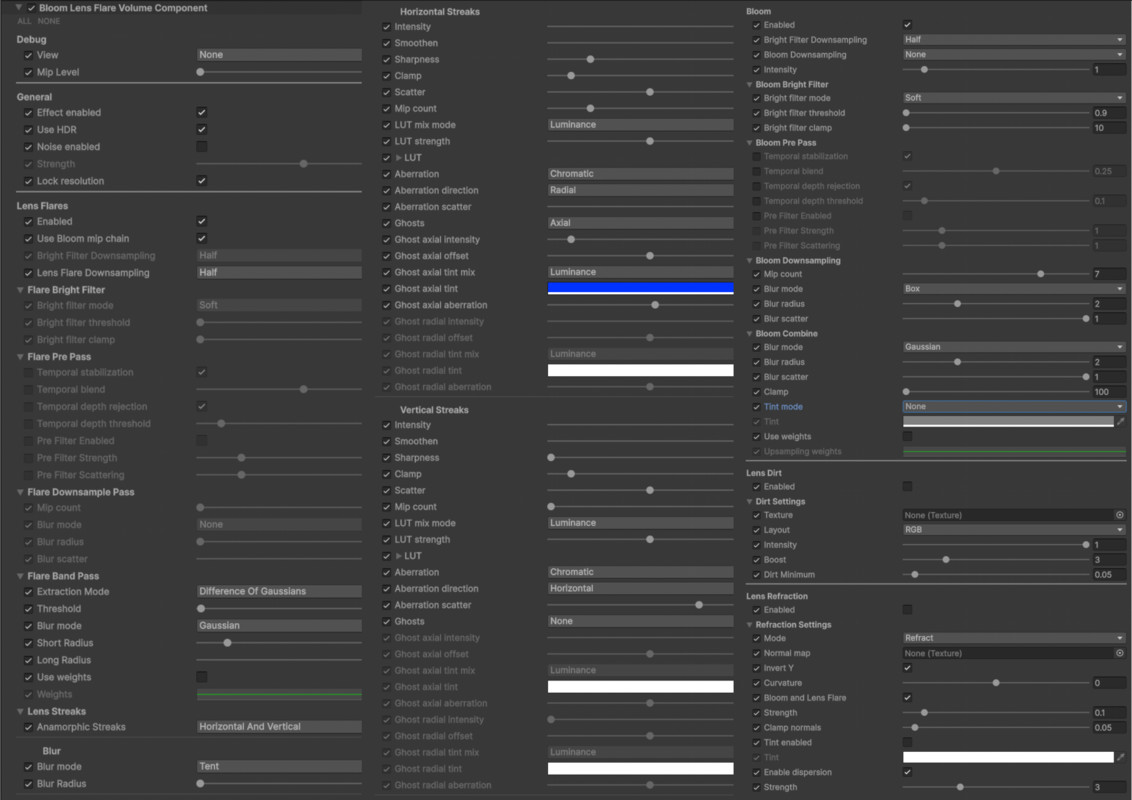Click the Bloom Bright filter threshold value field
Image resolution: width=1132 pixels, height=800 pixels.
[x=1109, y=113]
